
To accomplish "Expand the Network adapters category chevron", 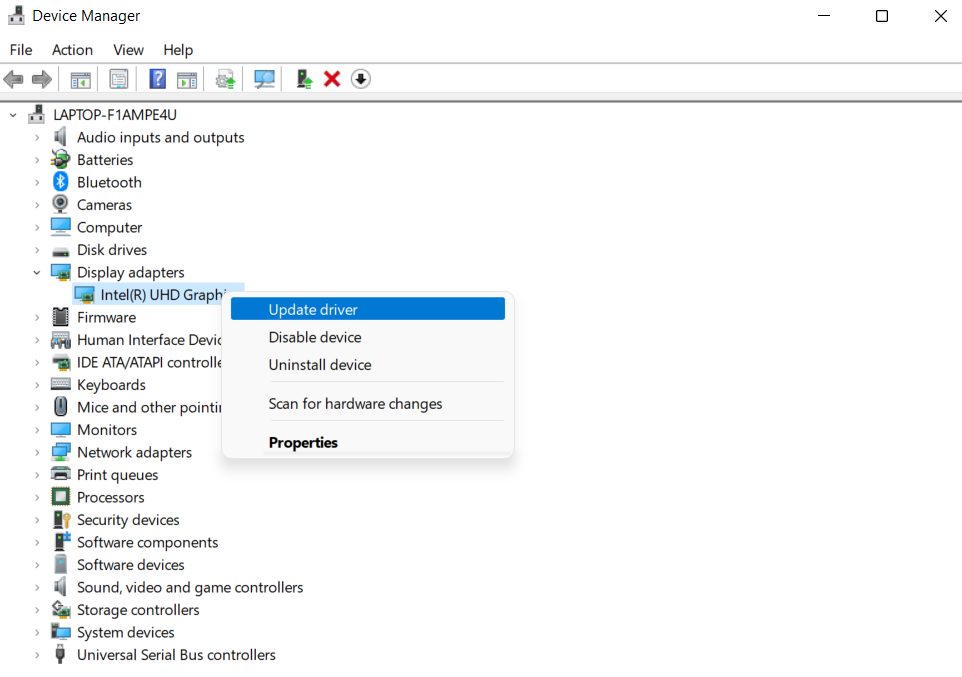I will [37, 452].
